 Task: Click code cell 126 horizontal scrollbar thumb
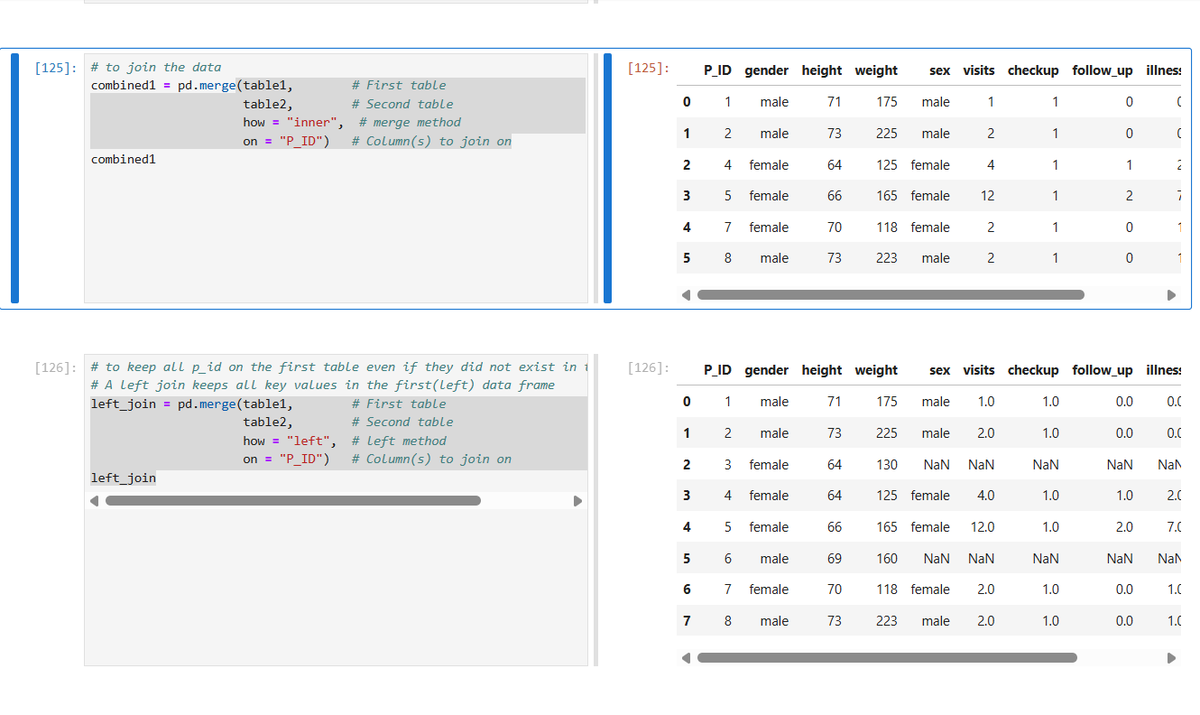[x=293, y=500]
